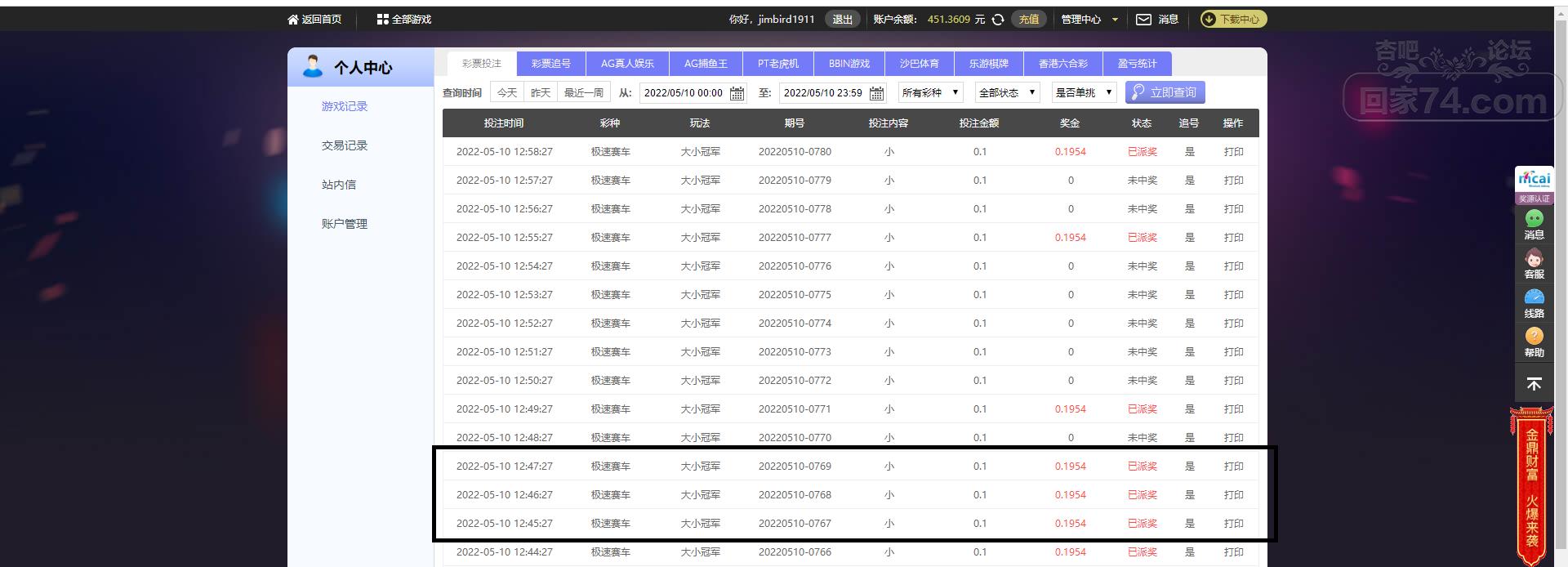Click 打印 for period 20220510-0769
Screen dimensions: 1568x567
(1233, 467)
